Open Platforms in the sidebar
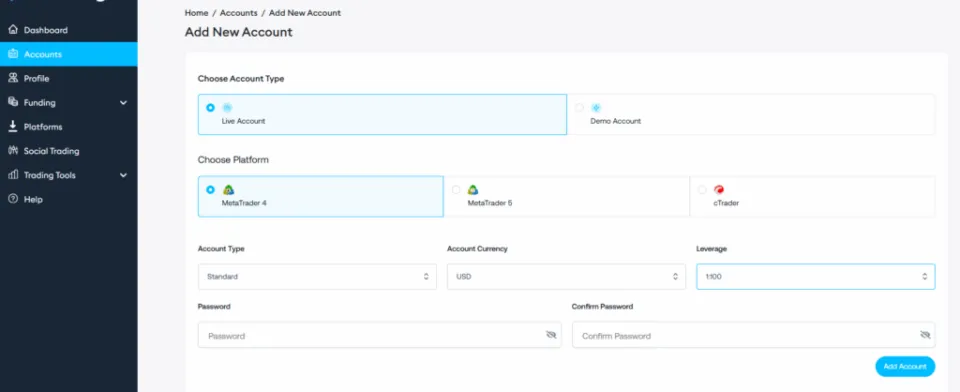Viewport: 960px width, 392px height. click(x=69, y=127)
